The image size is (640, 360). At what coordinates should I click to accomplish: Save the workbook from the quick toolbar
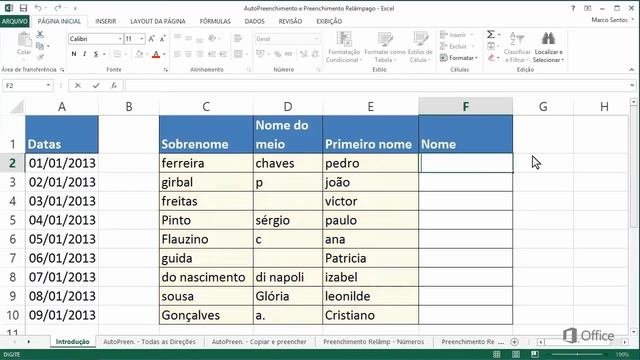[23, 8]
